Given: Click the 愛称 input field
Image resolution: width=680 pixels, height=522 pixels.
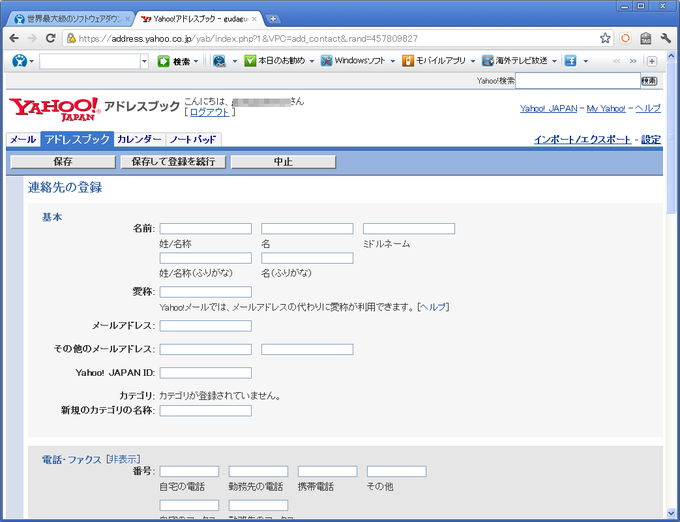Looking at the screenshot, I should (206, 292).
